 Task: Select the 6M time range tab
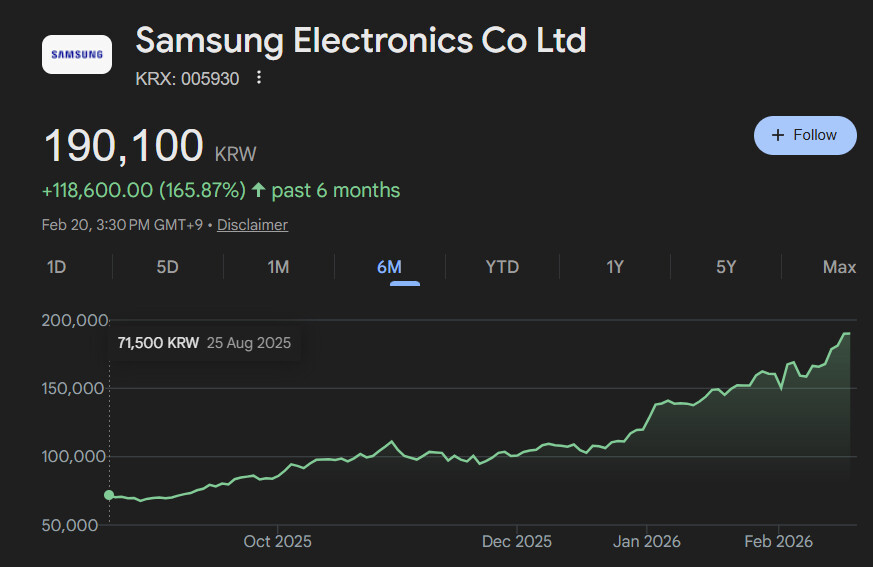(x=389, y=267)
